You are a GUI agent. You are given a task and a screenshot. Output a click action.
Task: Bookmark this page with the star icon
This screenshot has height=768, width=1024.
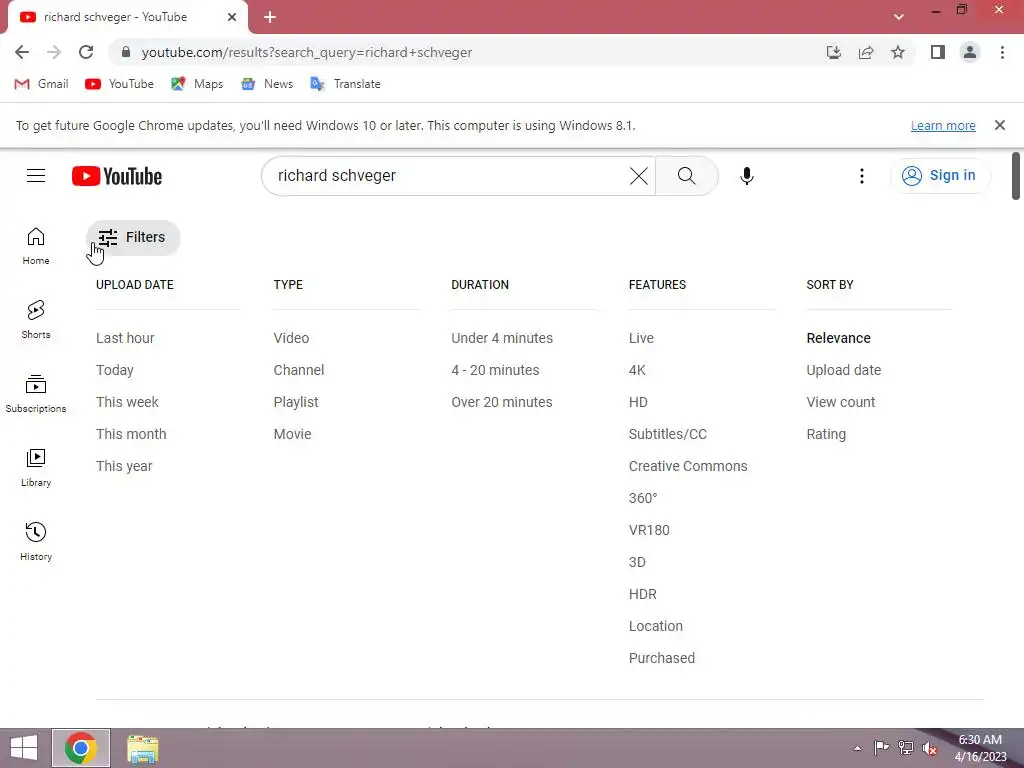point(898,52)
